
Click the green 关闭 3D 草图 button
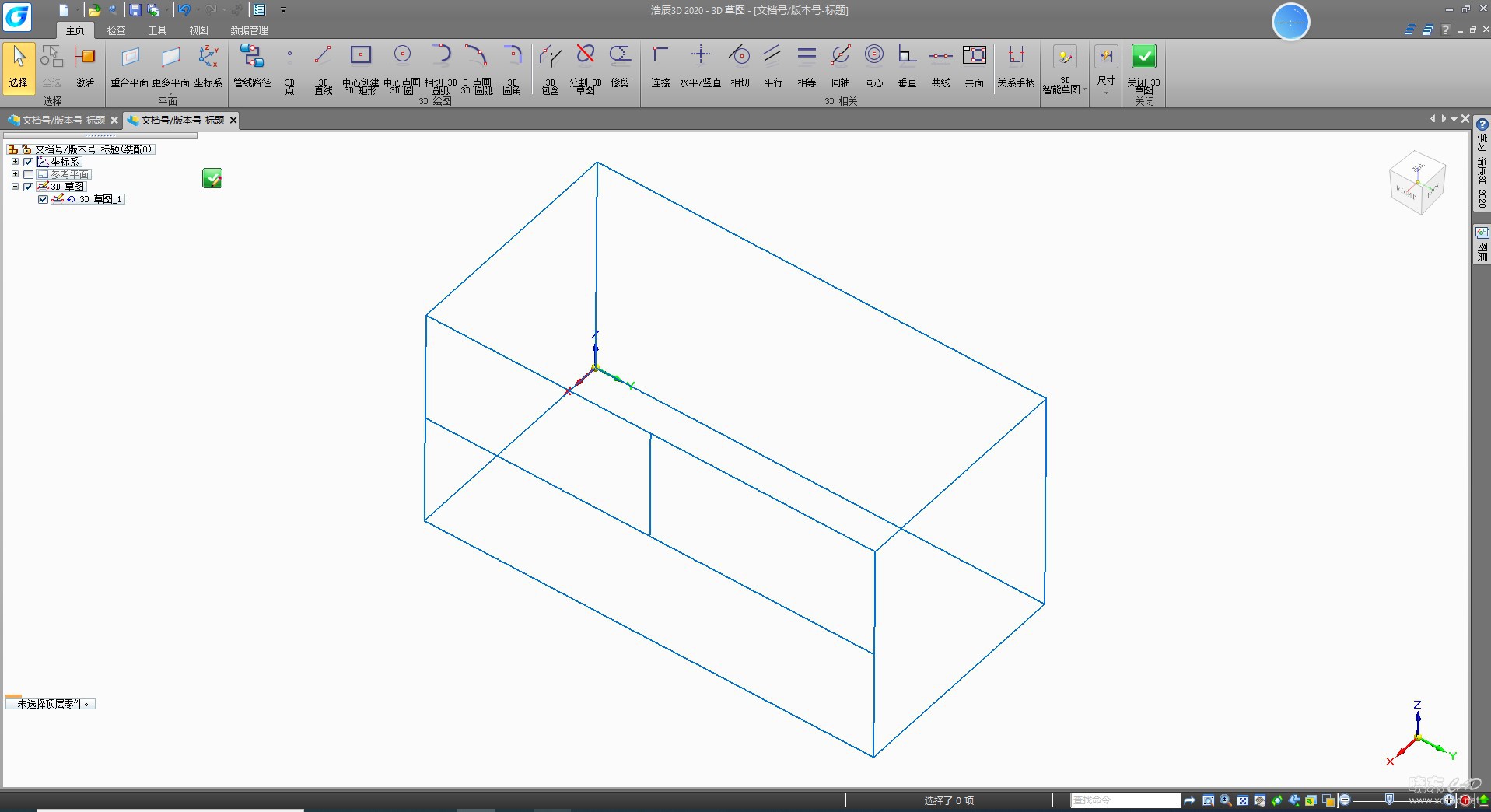tap(1143, 68)
